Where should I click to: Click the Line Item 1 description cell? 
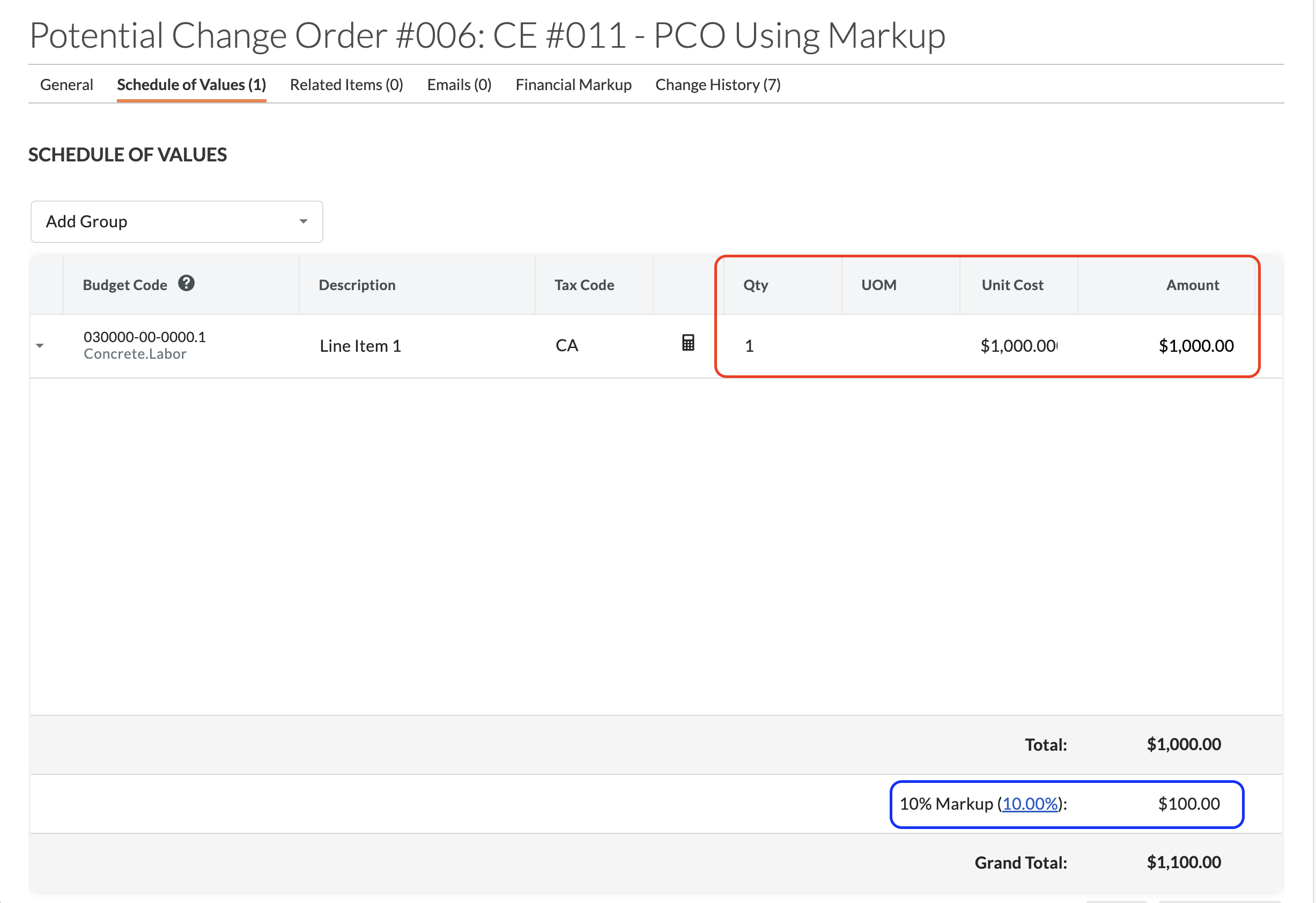[x=360, y=345]
